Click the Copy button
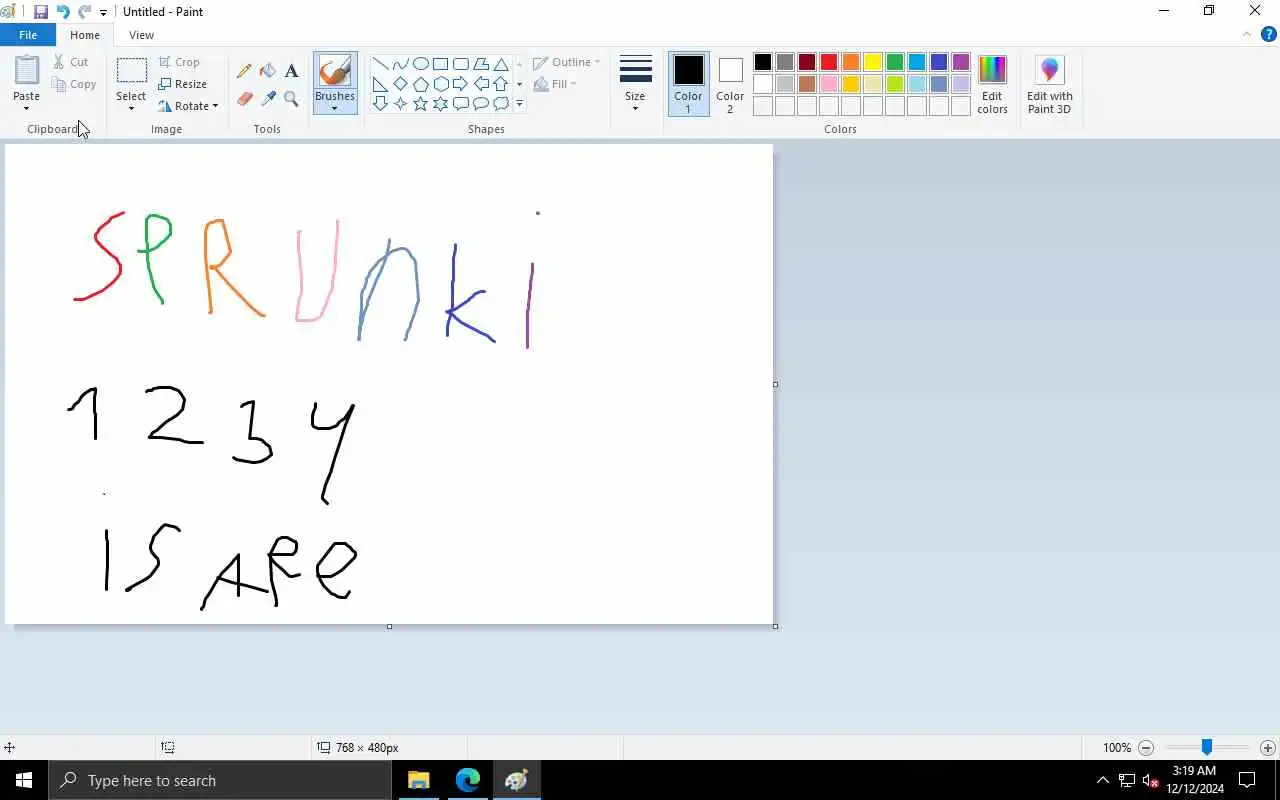Image resolution: width=1280 pixels, height=800 pixels. 74,84
